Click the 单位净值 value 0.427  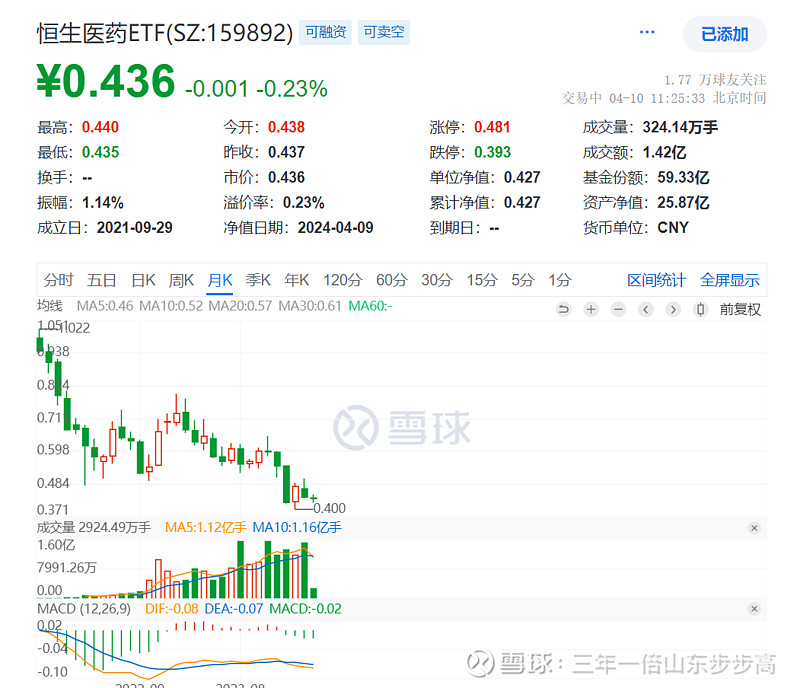(x=522, y=177)
